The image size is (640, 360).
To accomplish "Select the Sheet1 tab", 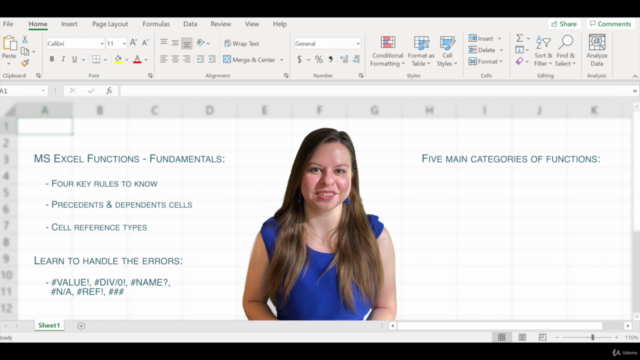I will tap(49, 325).
